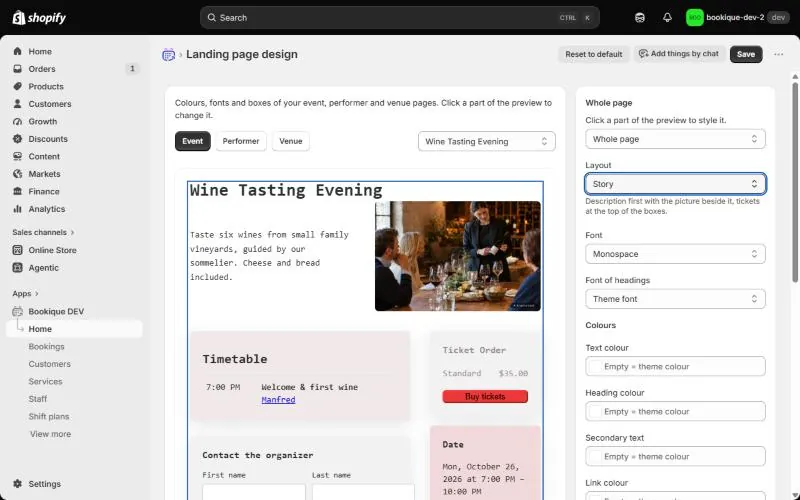Image resolution: width=800 pixels, height=500 pixels.
Task: Click the Settings gear icon
Action: click(17, 484)
